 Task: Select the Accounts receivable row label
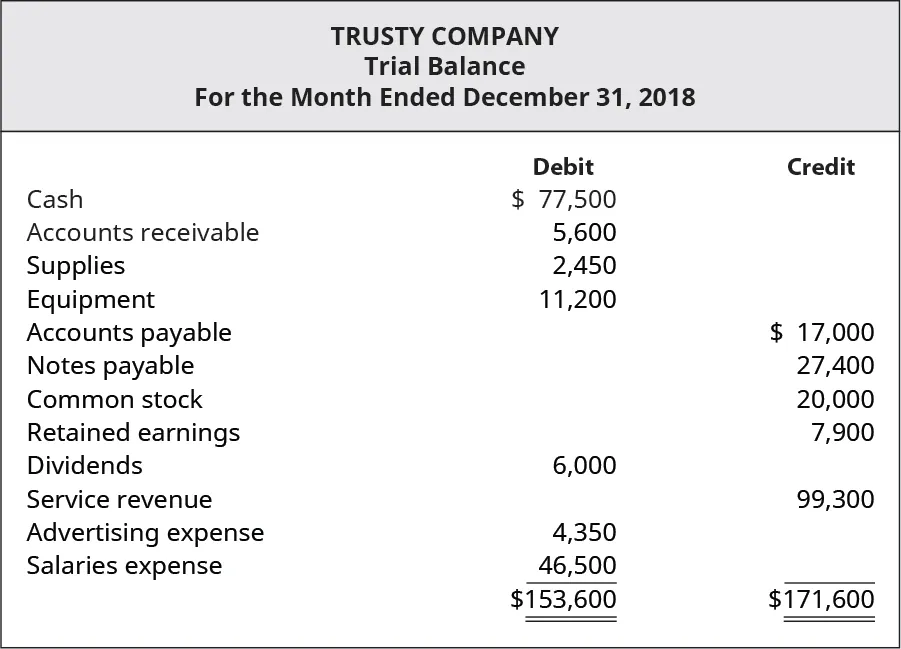click(x=143, y=233)
